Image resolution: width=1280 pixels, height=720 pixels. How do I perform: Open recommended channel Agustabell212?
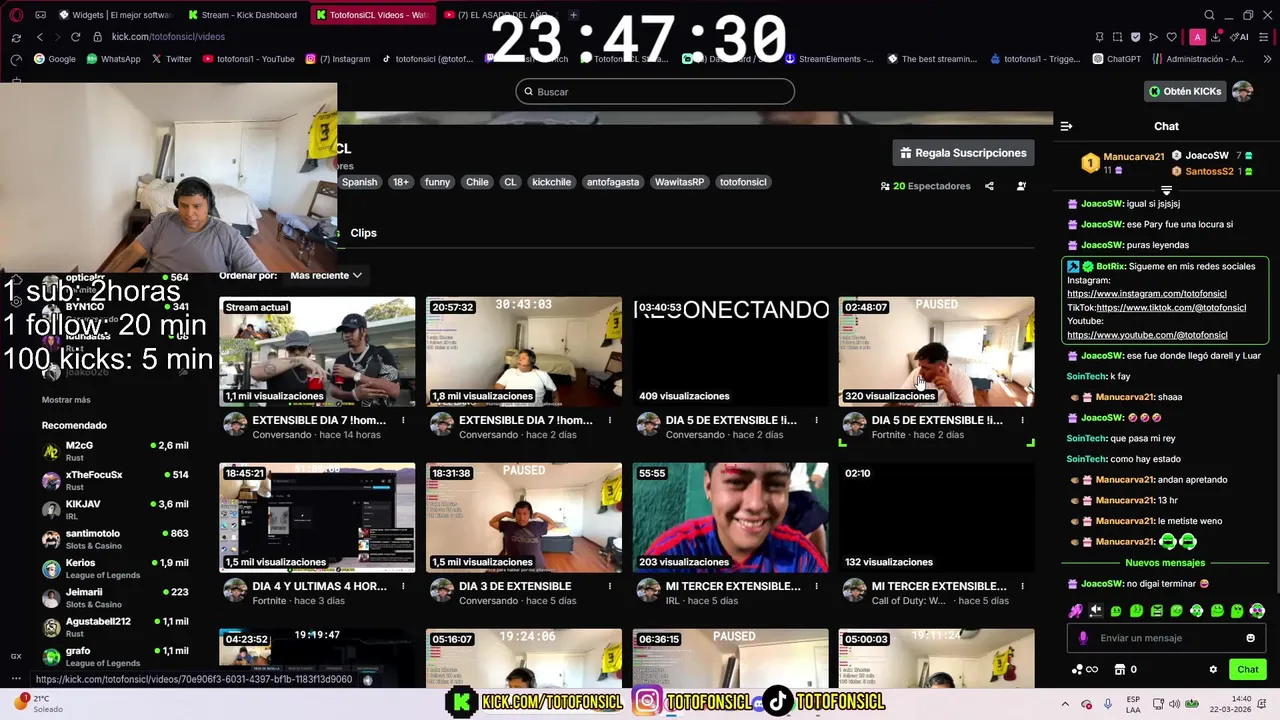[x=115, y=627]
